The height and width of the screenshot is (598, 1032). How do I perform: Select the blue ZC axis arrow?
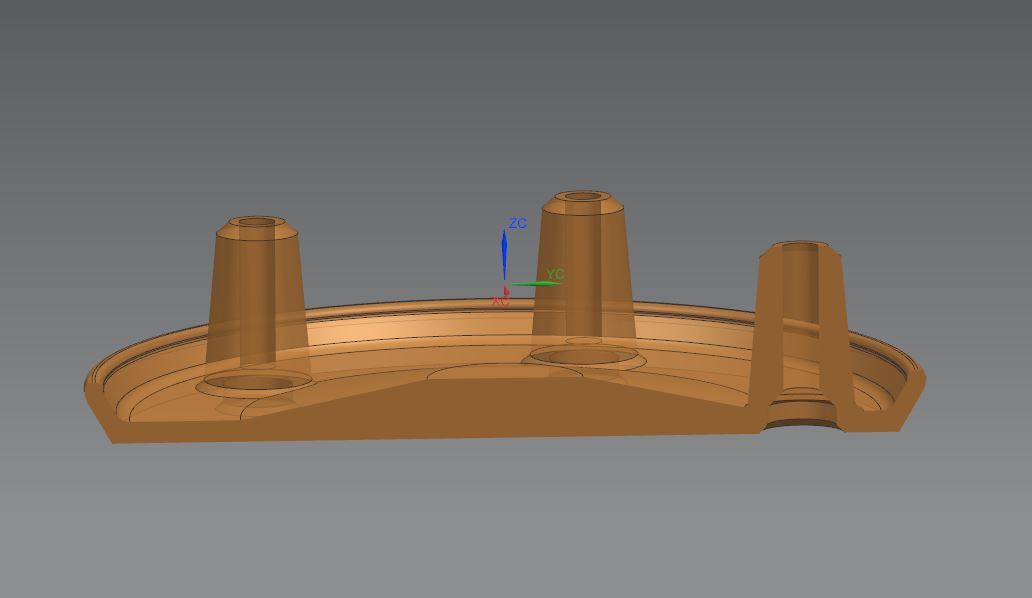[x=504, y=255]
